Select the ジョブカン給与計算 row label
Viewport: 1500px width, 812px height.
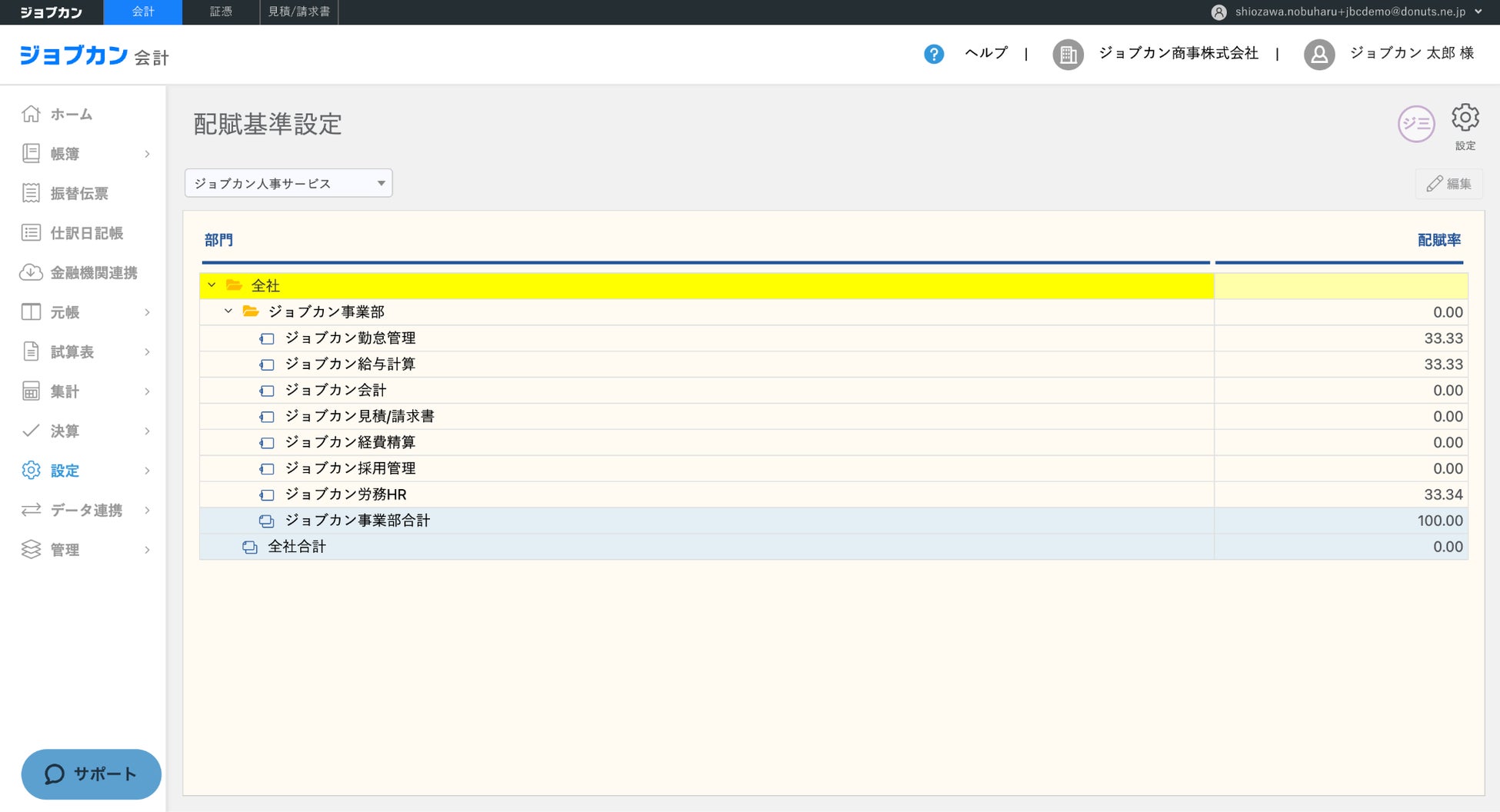(350, 364)
